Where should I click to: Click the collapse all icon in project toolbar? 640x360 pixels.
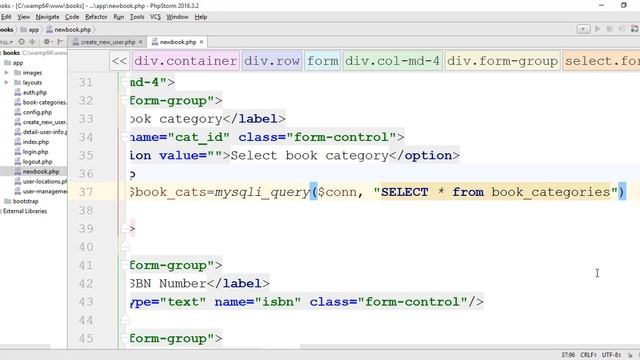coord(32,42)
